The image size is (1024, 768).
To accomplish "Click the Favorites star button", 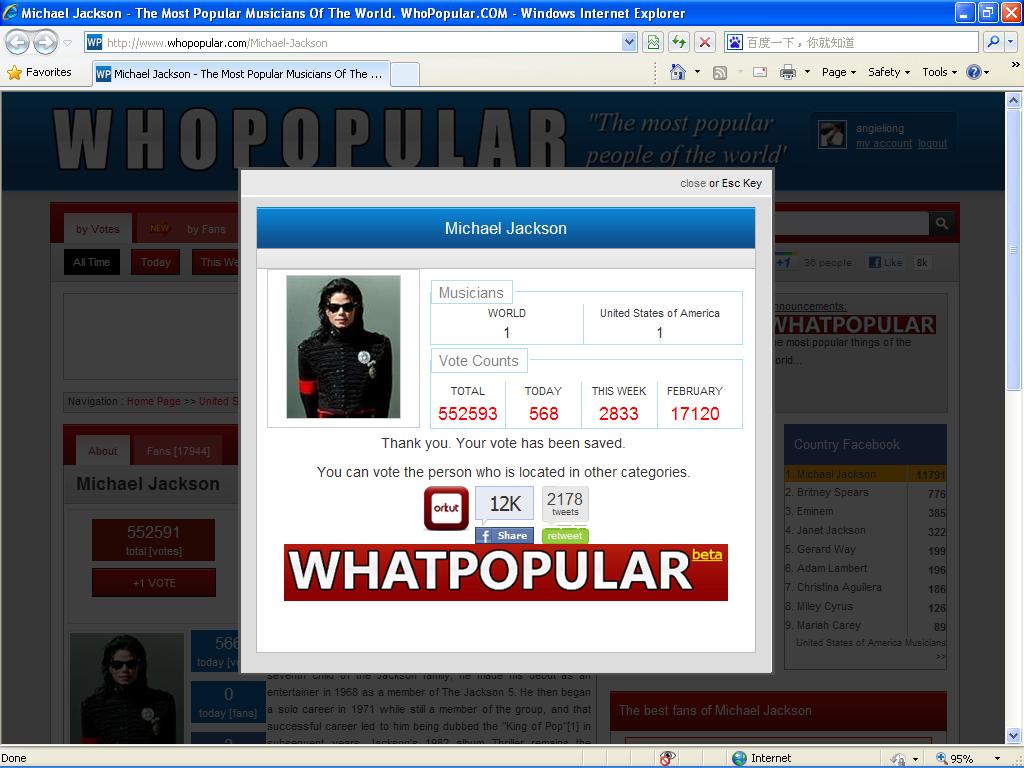I will (x=40, y=72).
